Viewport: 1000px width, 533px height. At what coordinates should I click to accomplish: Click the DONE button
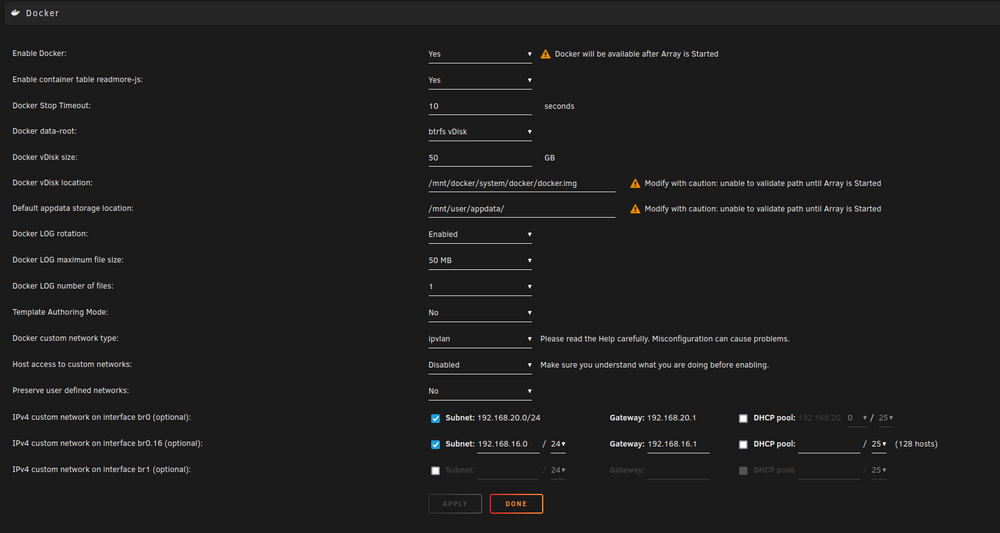point(516,504)
